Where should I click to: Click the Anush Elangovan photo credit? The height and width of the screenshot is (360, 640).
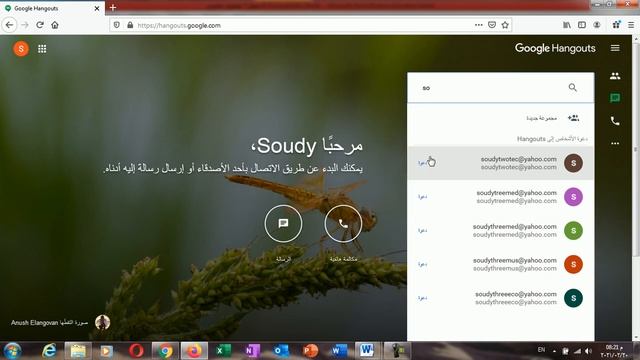49,322
